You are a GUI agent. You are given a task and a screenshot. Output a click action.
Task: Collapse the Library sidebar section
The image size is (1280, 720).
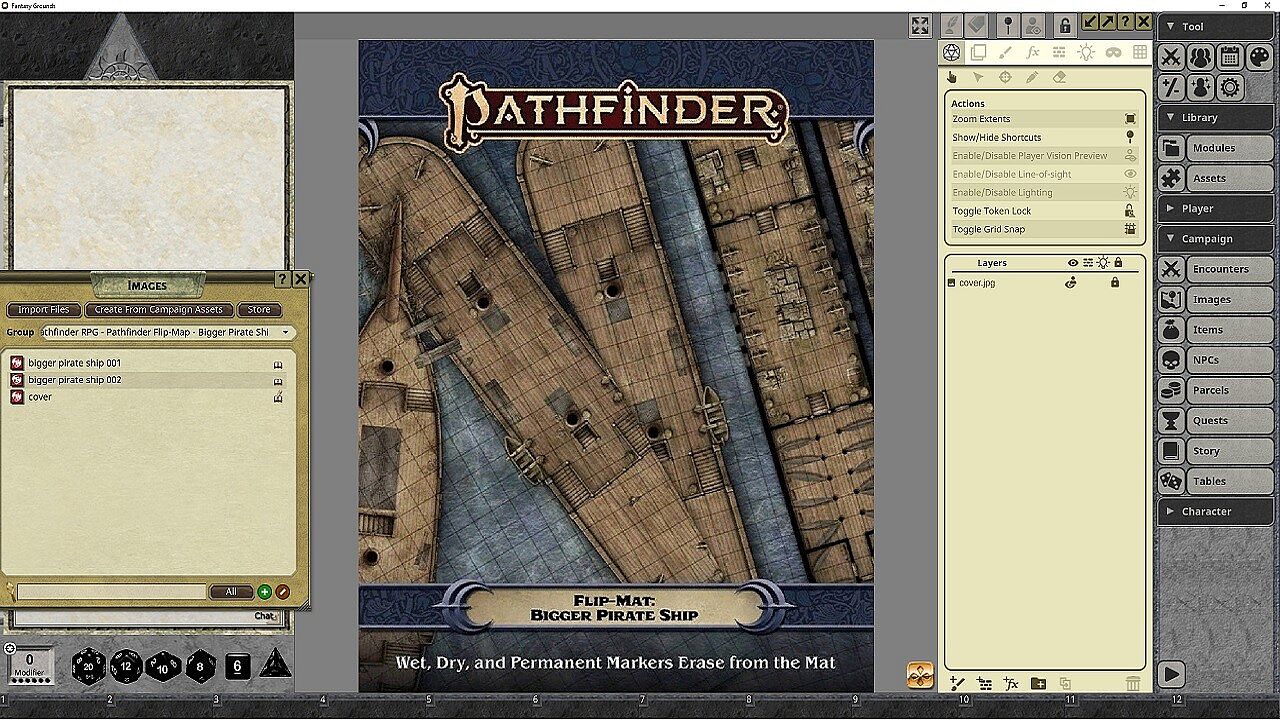(x=1216, y=118)
